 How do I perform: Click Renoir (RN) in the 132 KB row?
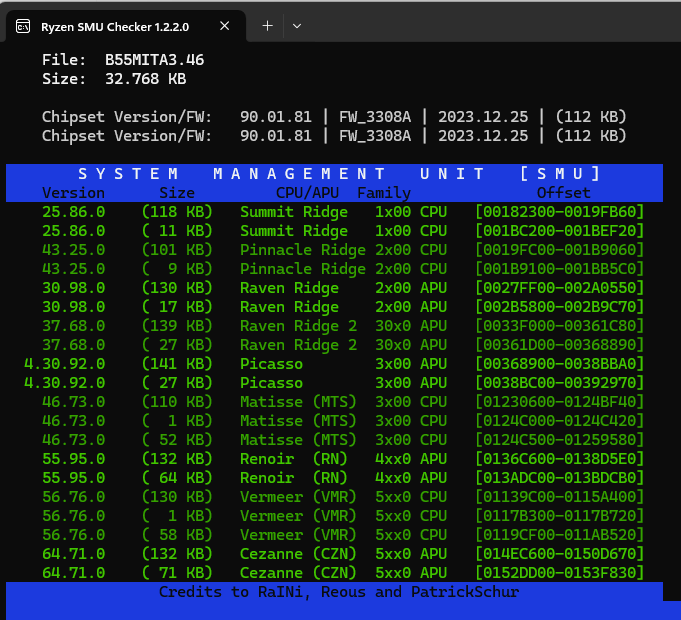pyautogui.click(x=294, y=459)
